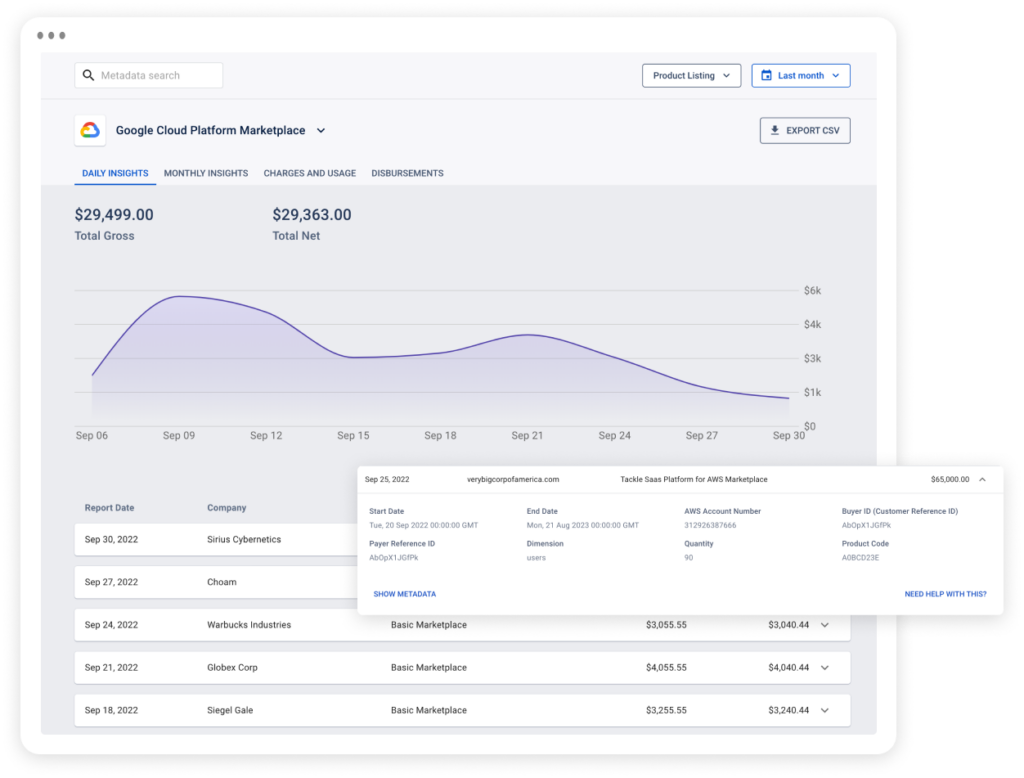Viewport: 1024px width, 778px height.
Task: Click the $65,000.00 amount in detail panel
Action: (950, 479)
